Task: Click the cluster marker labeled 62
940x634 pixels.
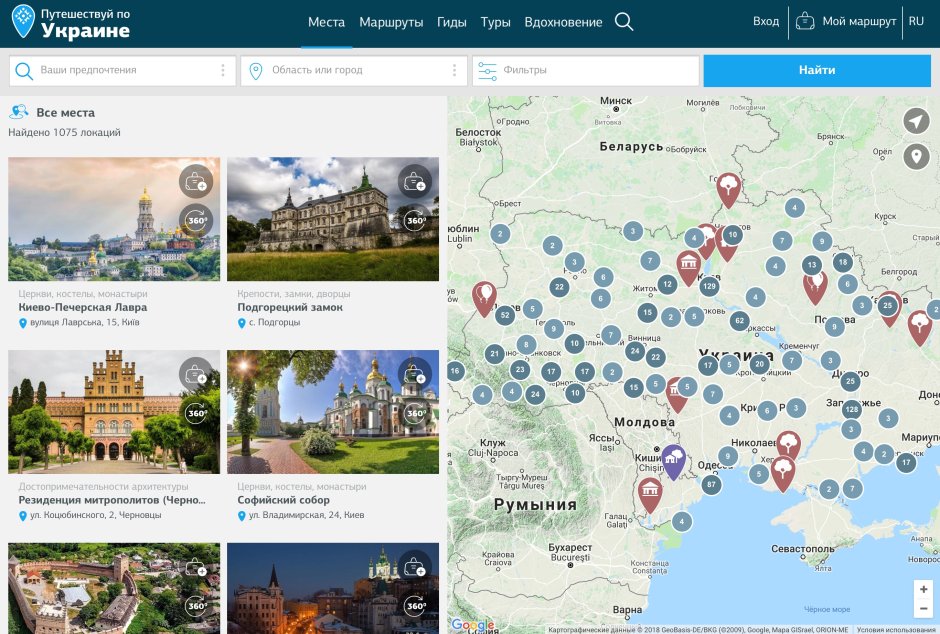Action: [739, 321]
